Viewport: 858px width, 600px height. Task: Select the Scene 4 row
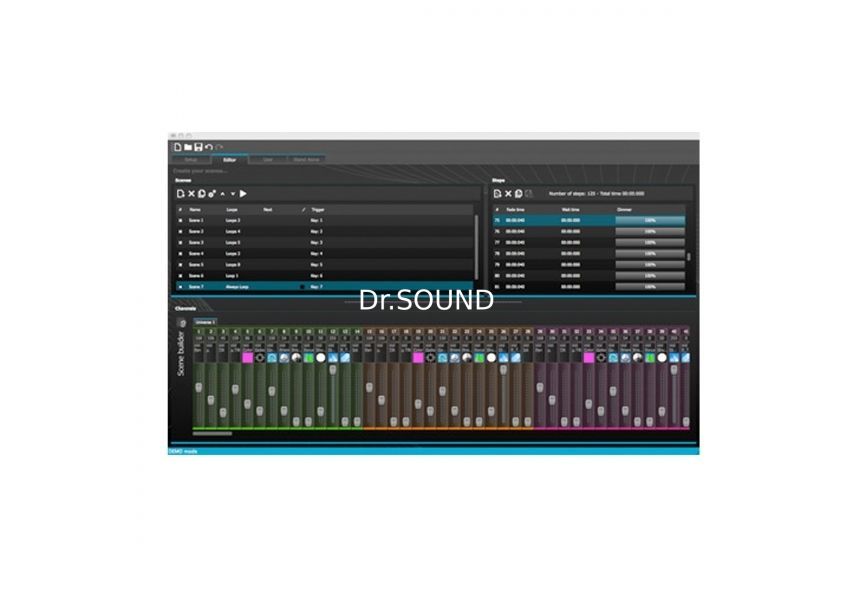[x=325, y=254]
